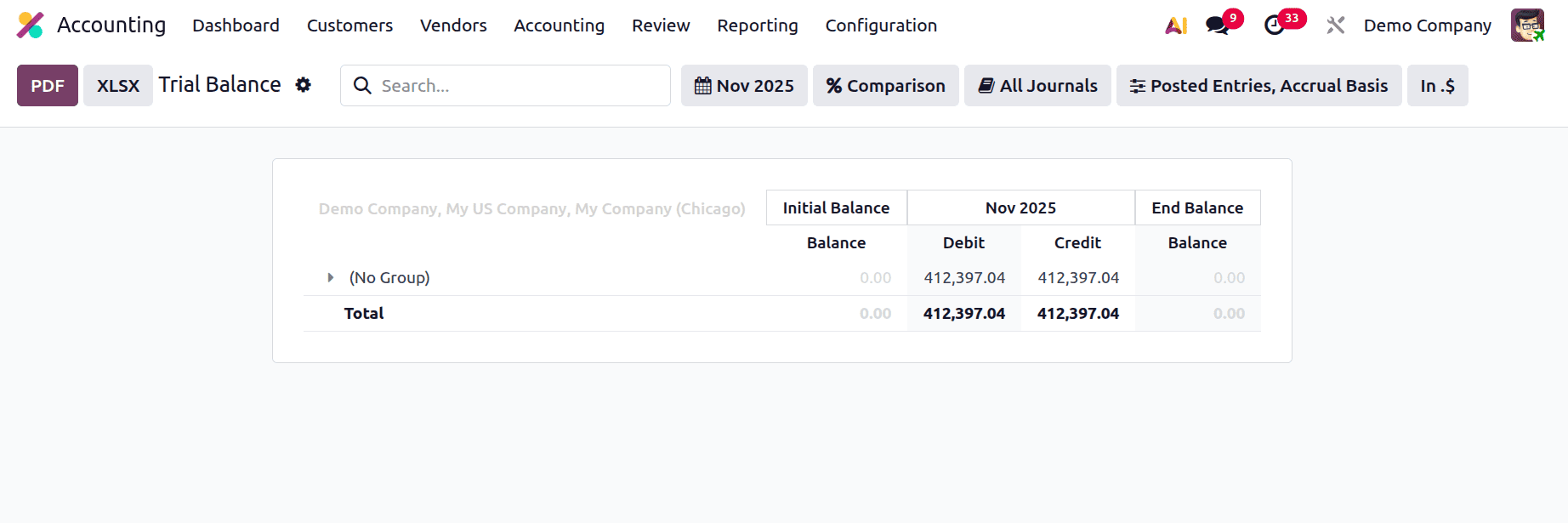
Task: Click the Total credit 412,397.04
Action: pyautogui.click(x=1078, y=313)
